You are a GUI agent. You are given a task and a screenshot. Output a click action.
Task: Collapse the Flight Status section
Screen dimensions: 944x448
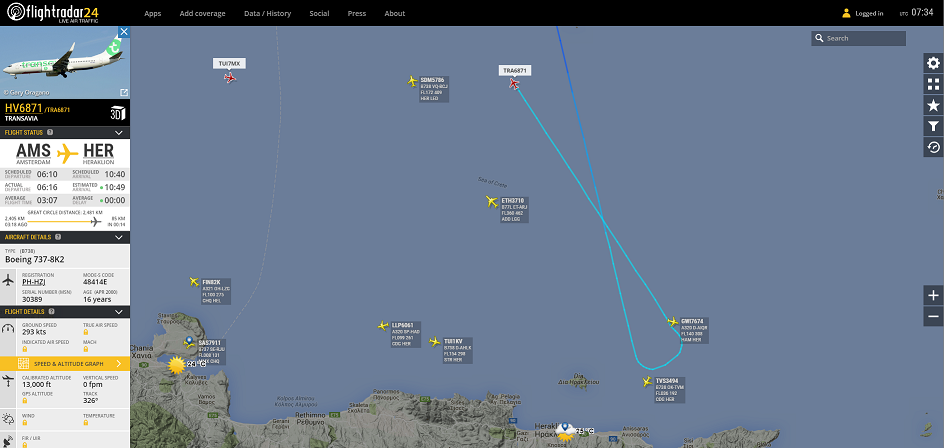pos(119,132)
